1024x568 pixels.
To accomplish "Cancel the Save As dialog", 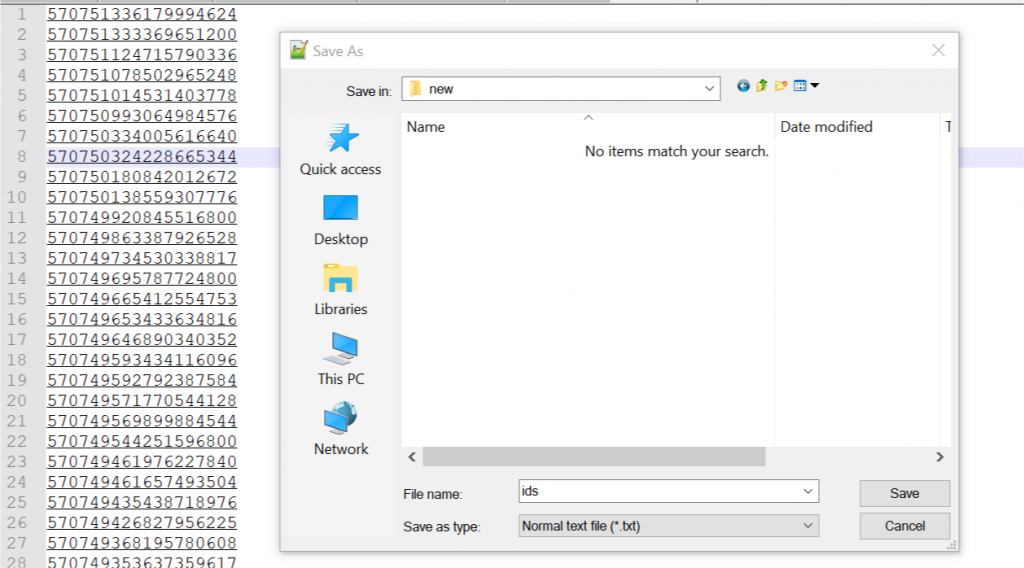I will pos(904,526).
